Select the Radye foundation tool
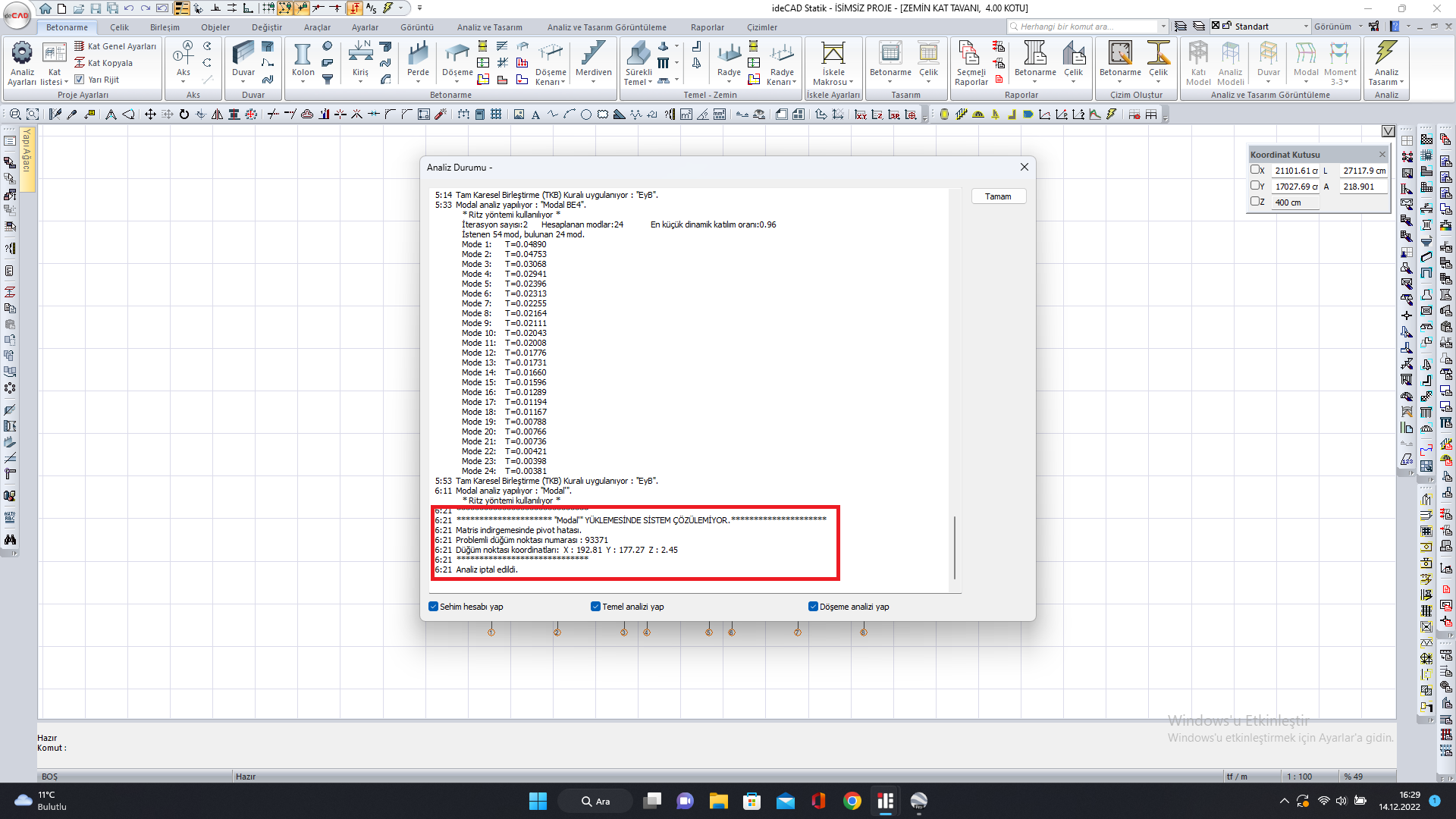 click(x=729, y=55)
